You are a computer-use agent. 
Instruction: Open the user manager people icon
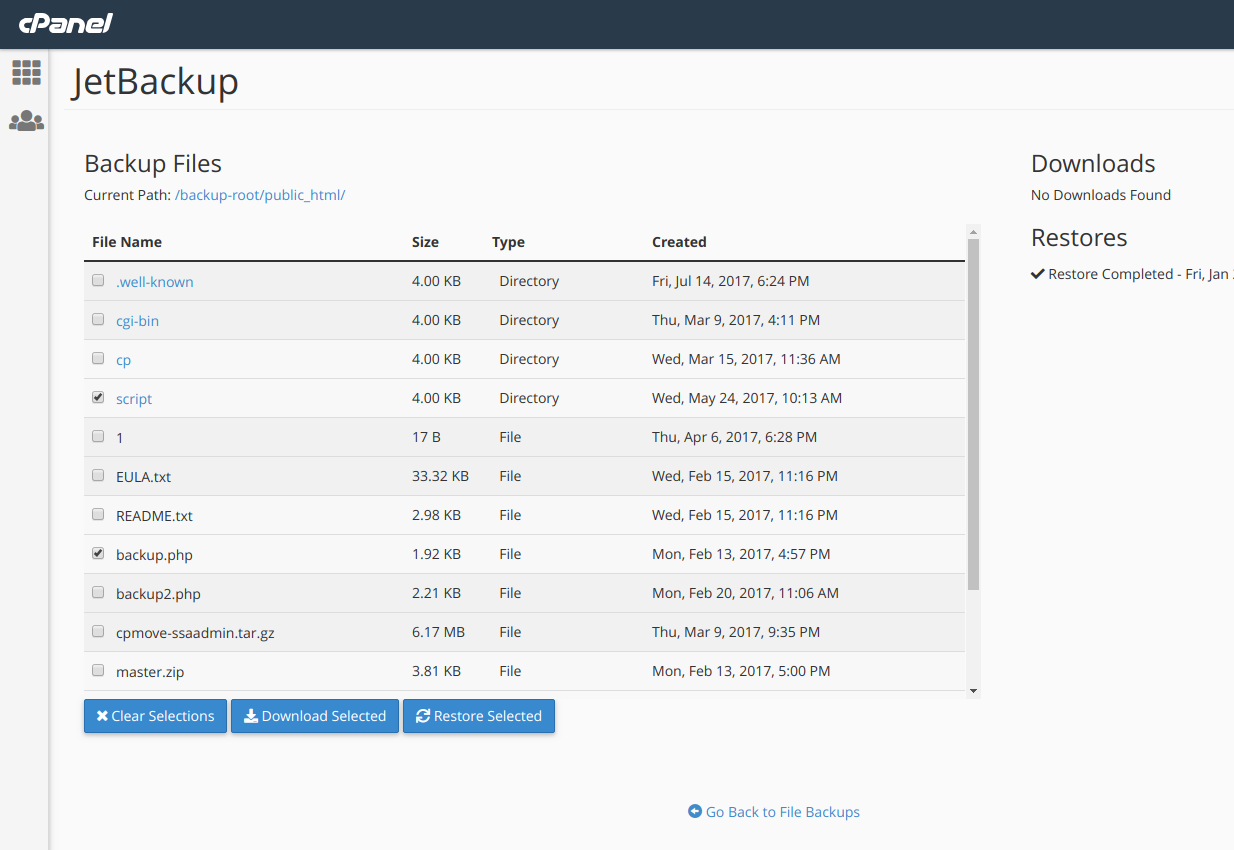[26, 121]
